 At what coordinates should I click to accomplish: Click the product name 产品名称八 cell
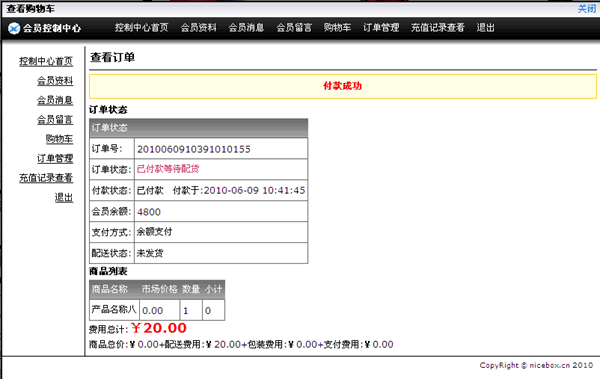pyautogui.click(x=114, y=310)
